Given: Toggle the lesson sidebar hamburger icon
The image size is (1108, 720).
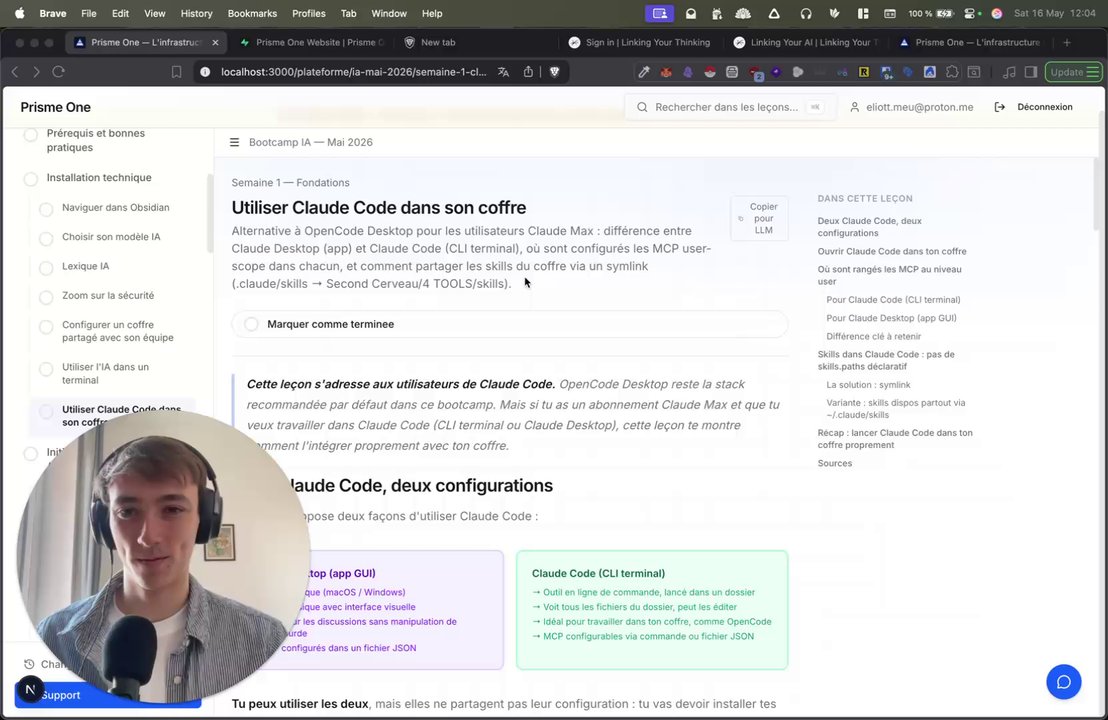Looking at the screenshot, I should [x=235, y=142].
